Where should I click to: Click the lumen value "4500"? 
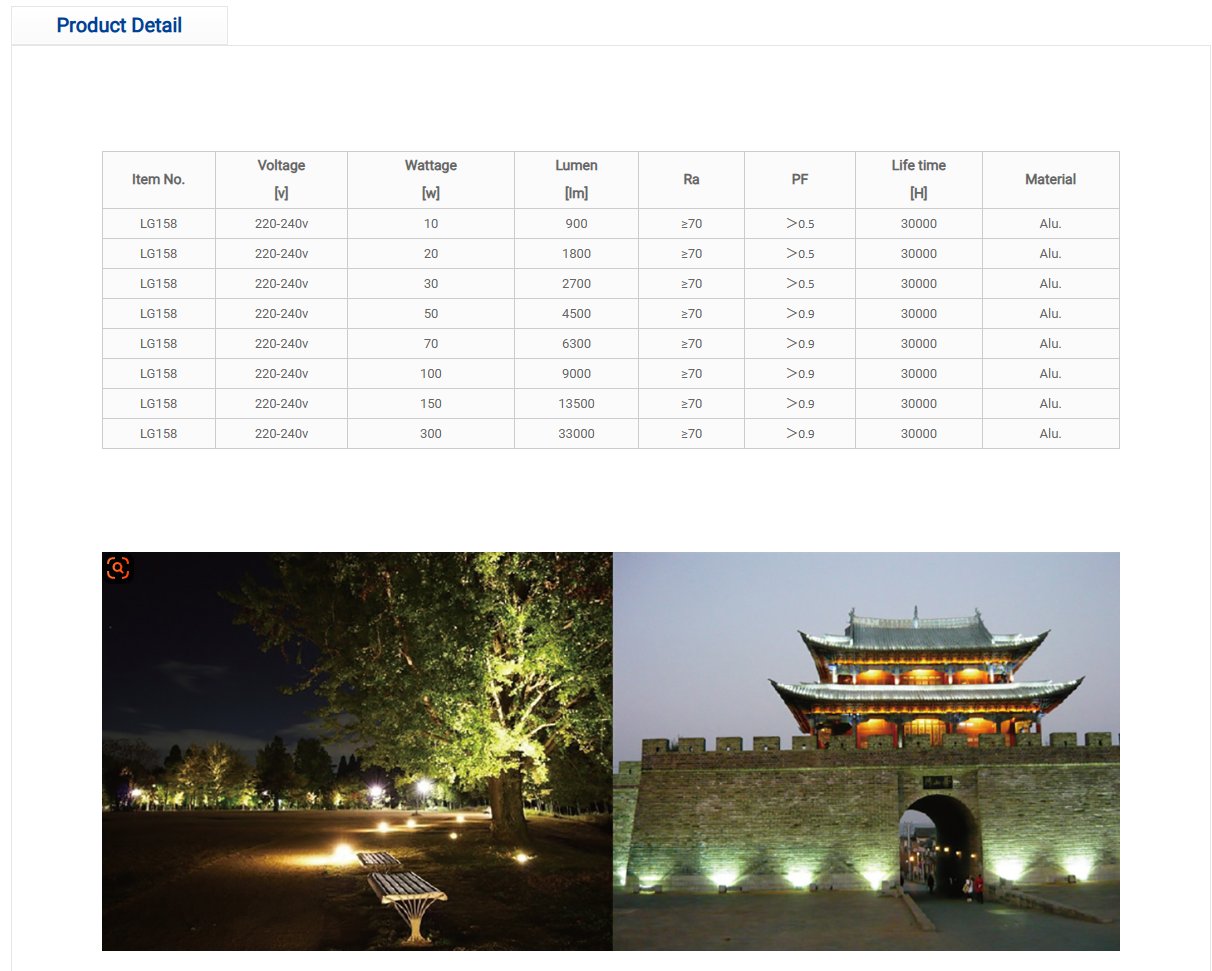point(576,314)
